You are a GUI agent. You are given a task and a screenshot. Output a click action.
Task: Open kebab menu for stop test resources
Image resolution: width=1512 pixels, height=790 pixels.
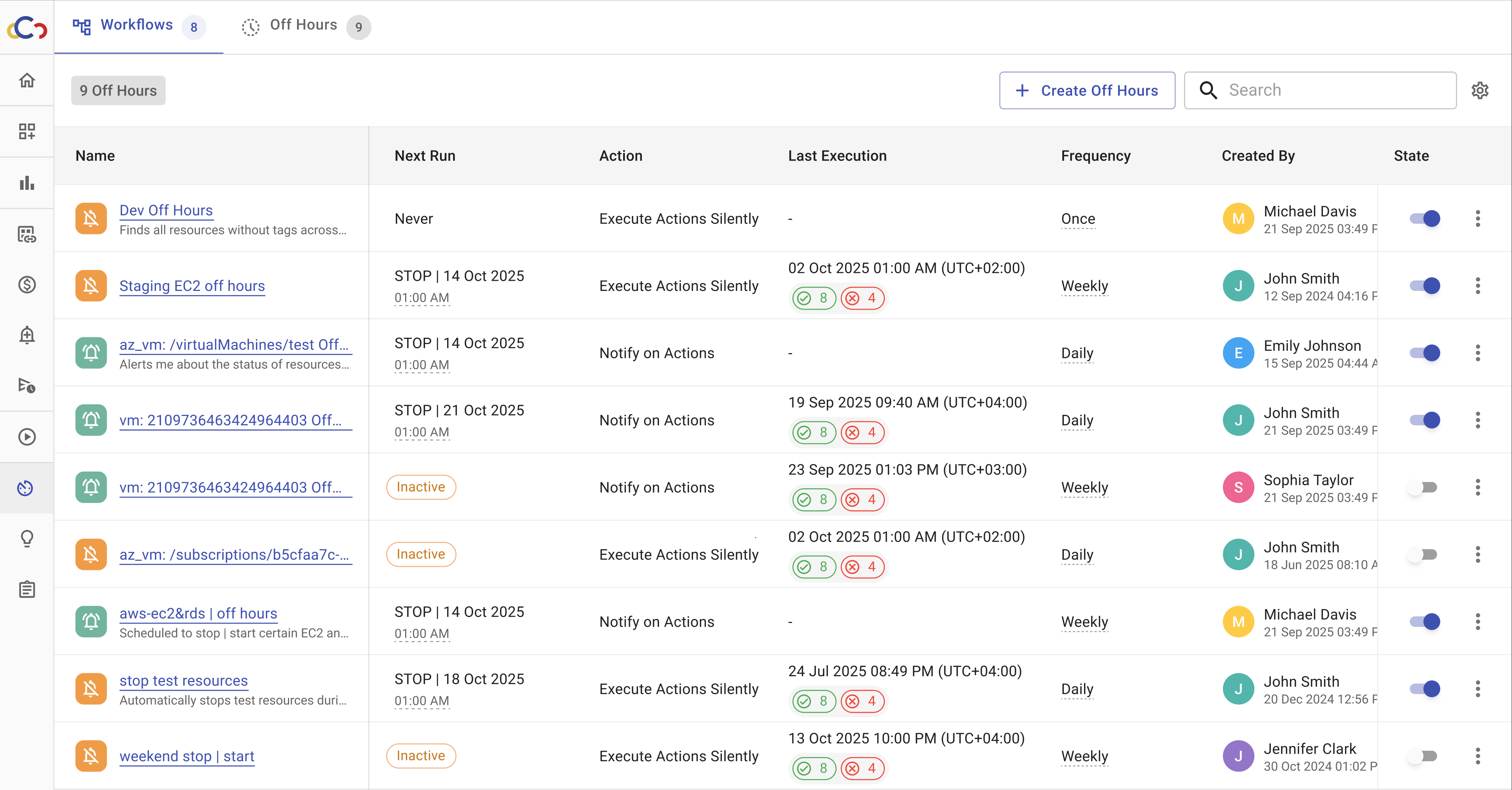(x=1478, y=689)
